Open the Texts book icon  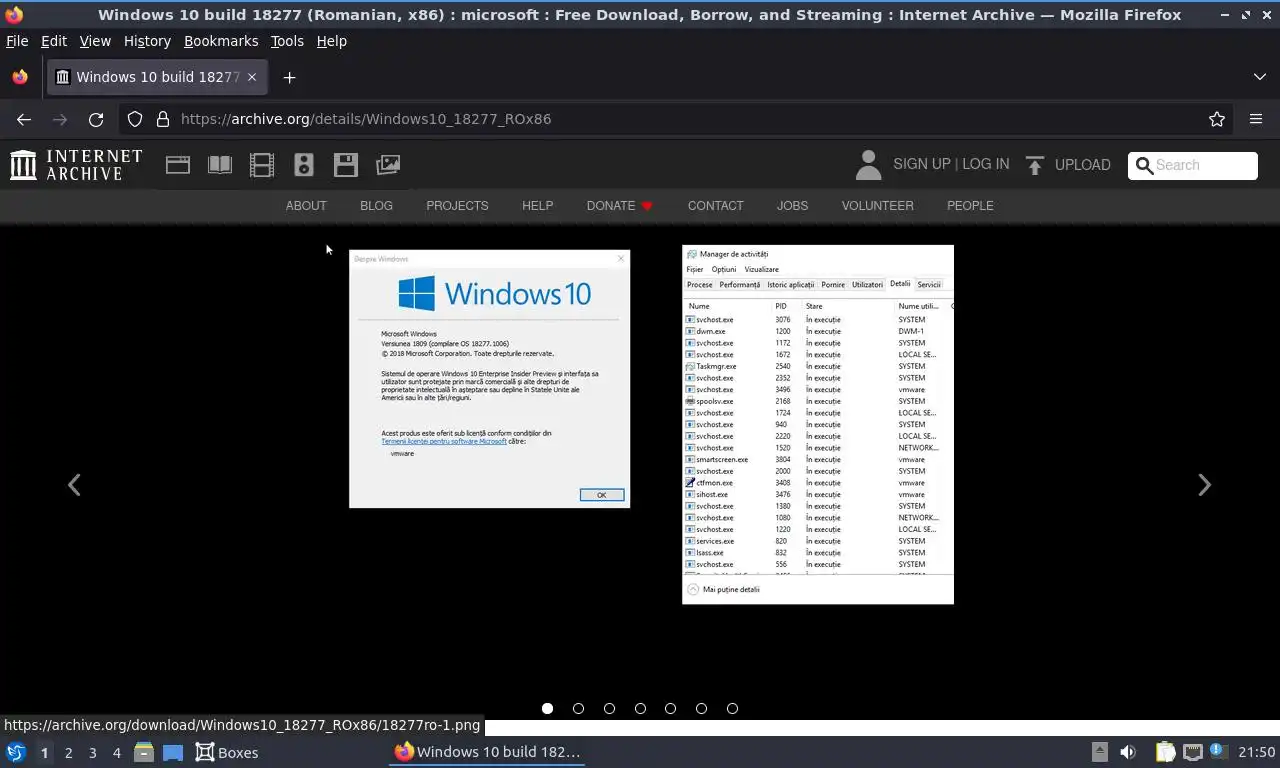[220, 165]
